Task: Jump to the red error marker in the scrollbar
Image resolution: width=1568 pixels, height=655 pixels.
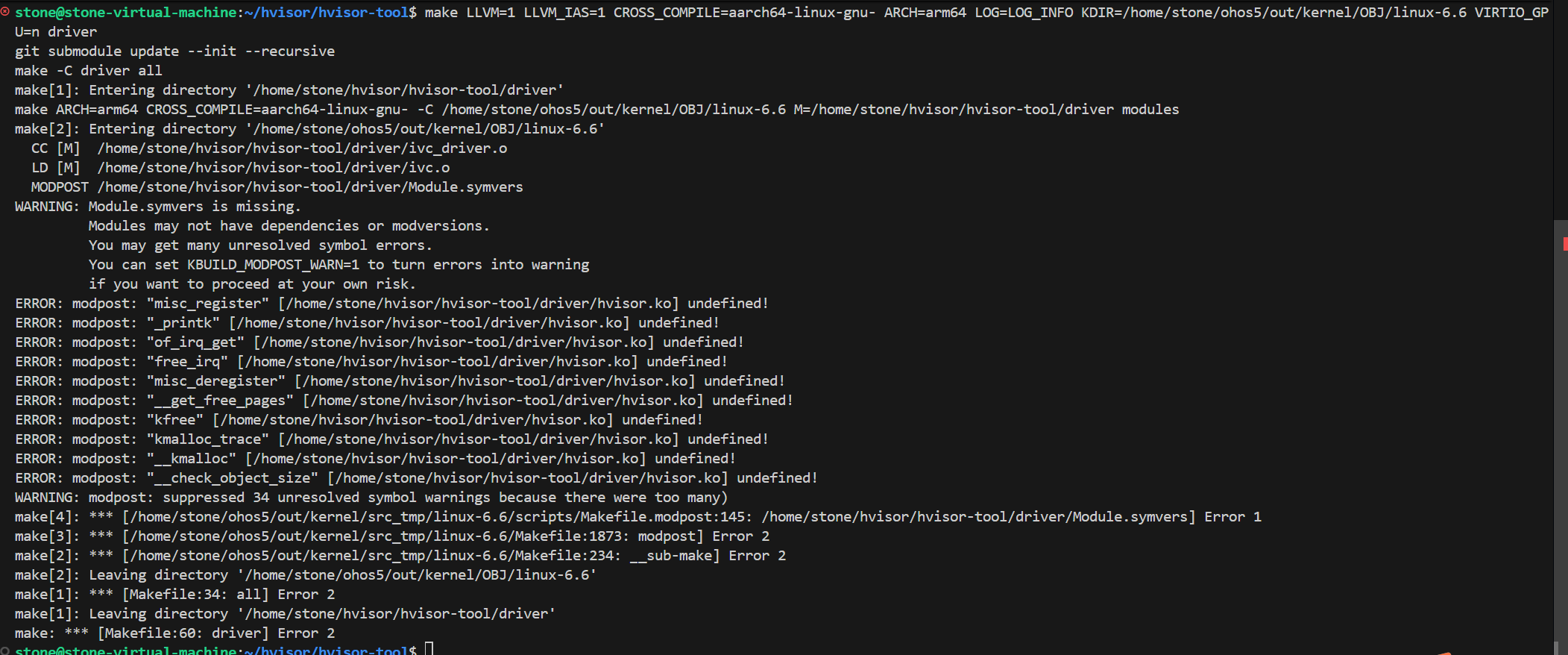Action: (x=1565, y=243)
